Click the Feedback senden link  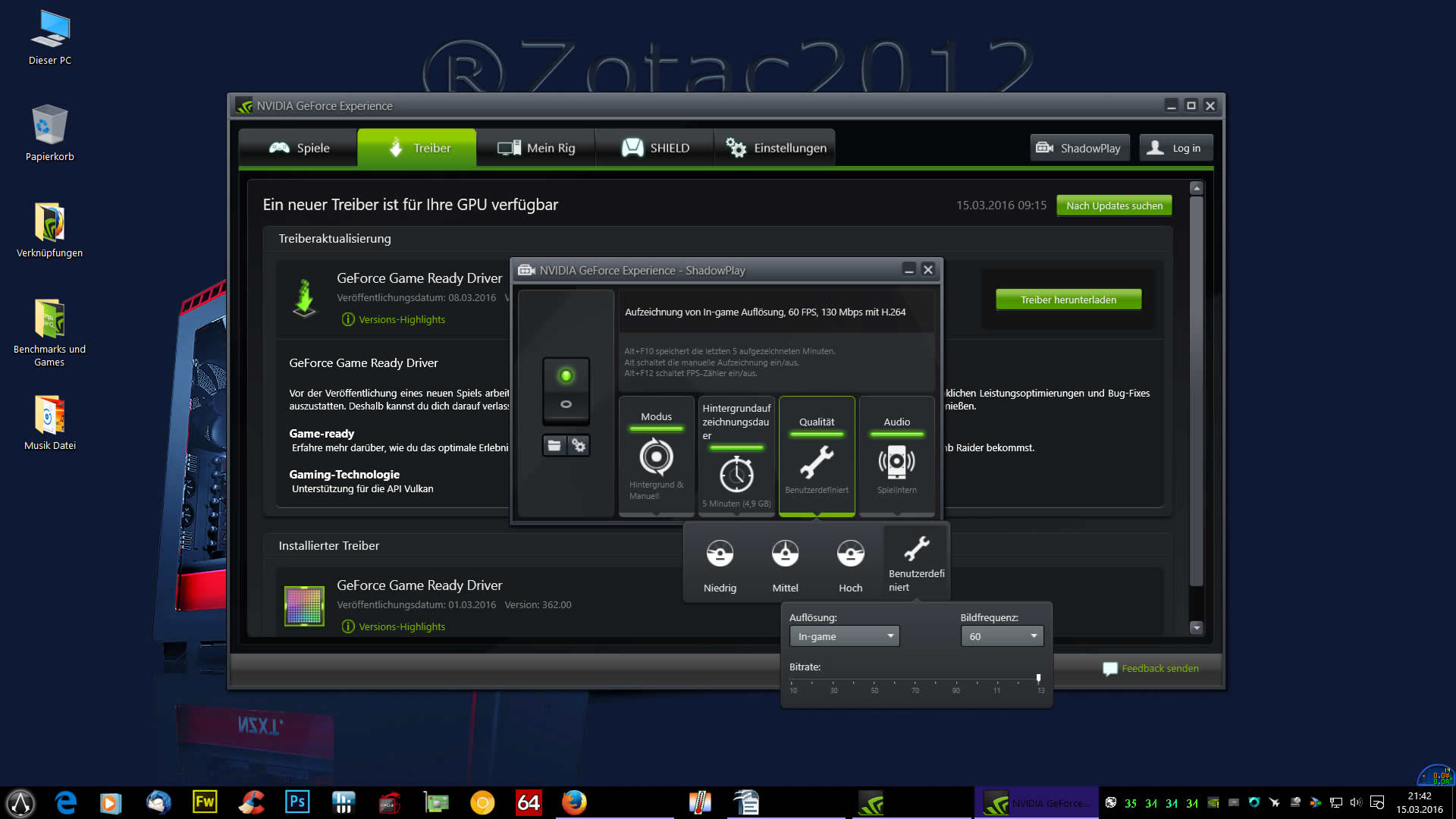click(x=1160, y=668)
